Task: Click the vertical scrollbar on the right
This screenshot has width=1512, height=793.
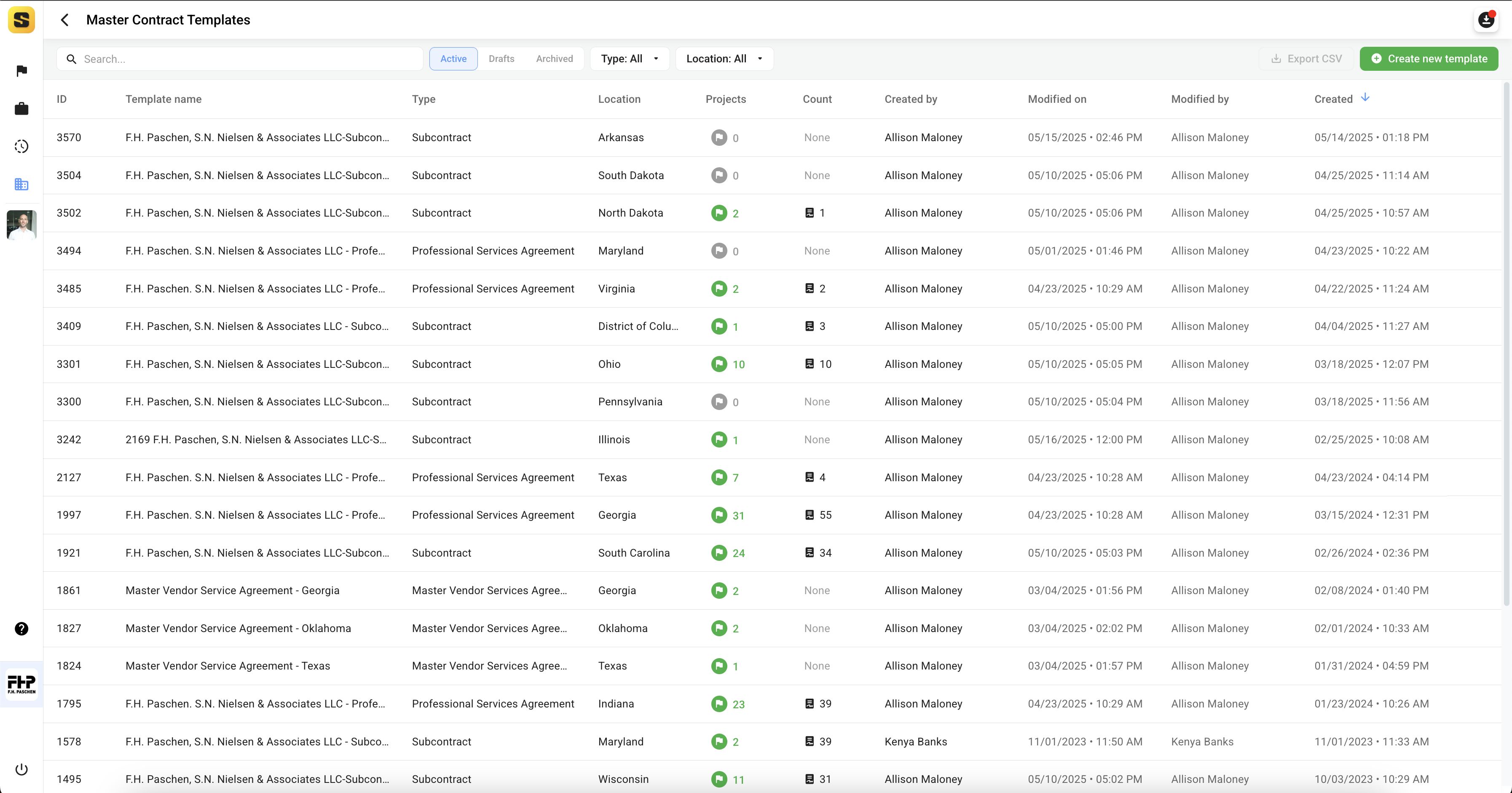Action: tap(1506, 343)
